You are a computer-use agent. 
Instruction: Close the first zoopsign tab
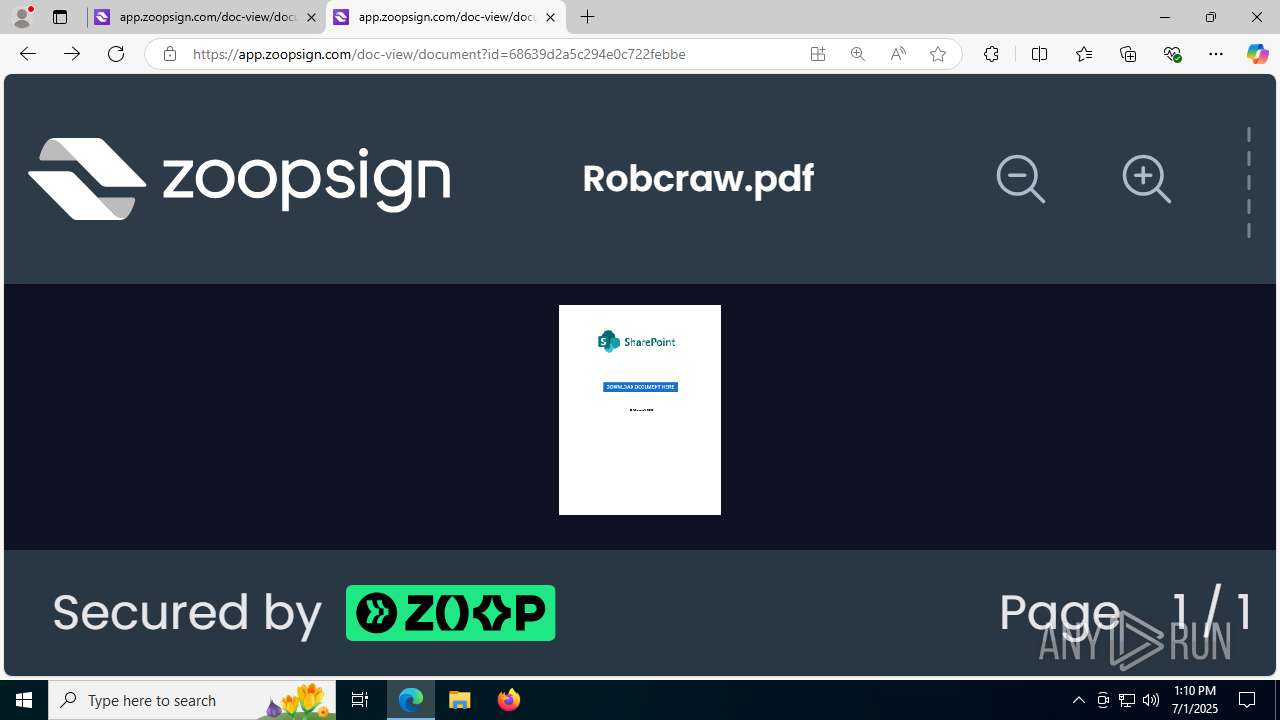click(311, 17)
